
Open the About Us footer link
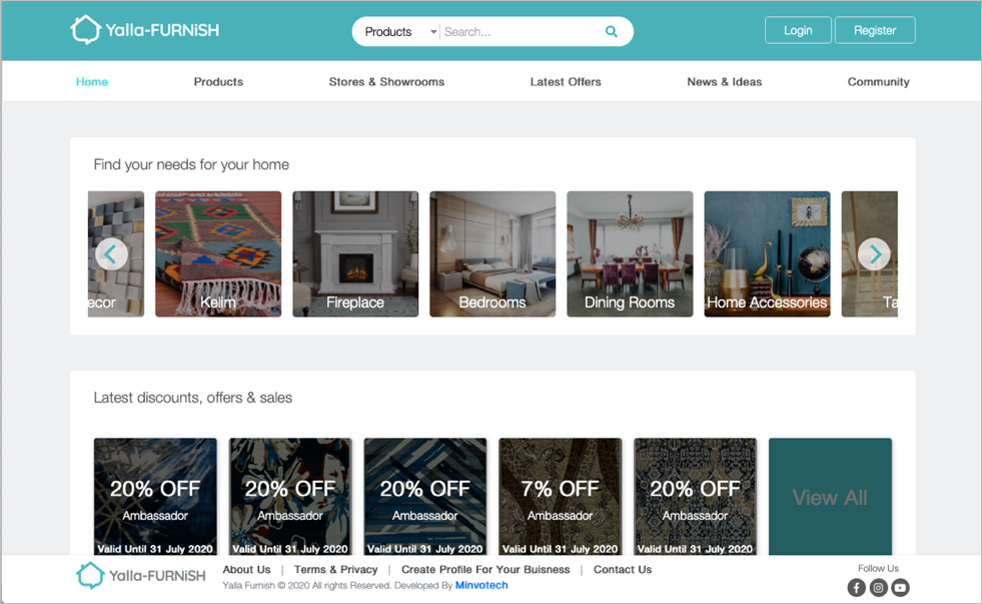247,570
